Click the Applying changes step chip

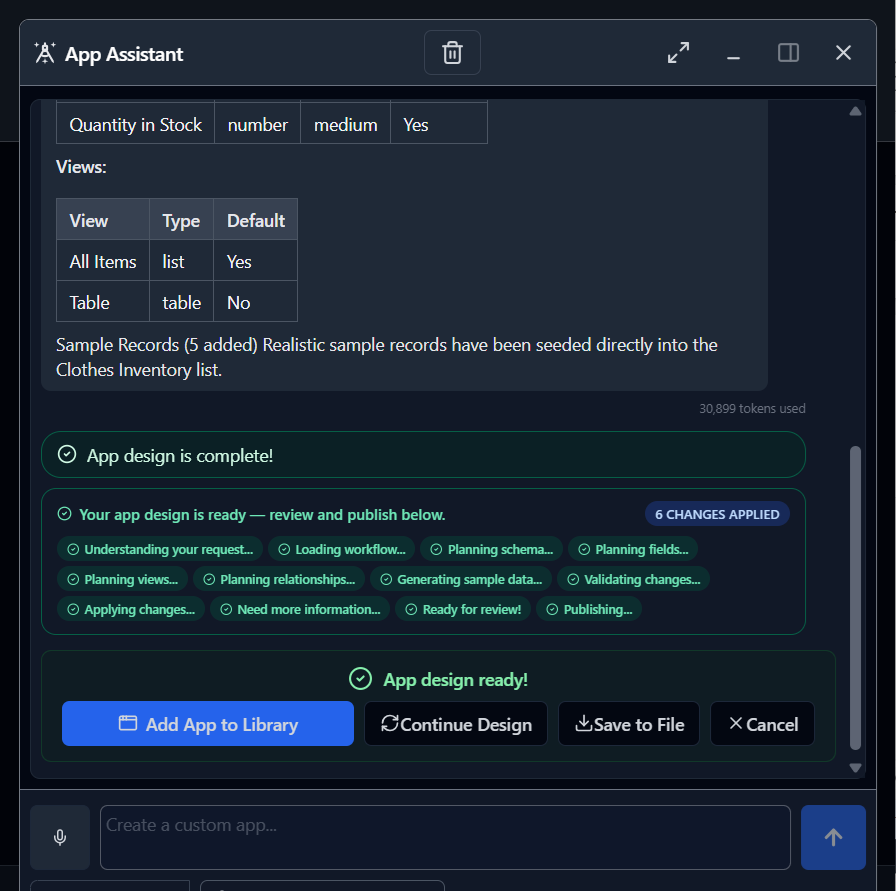131,609
